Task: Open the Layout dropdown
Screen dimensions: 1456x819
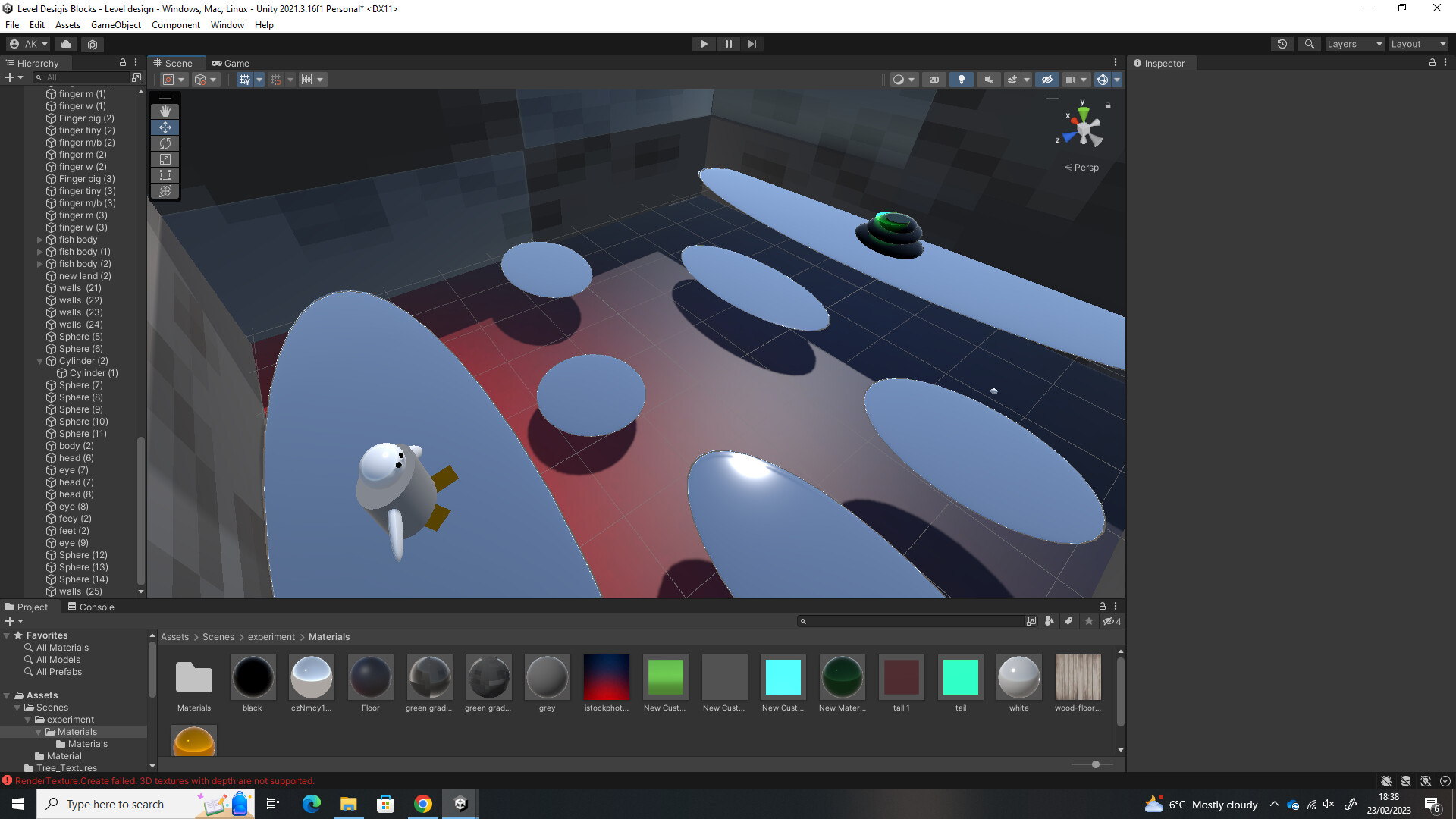Action: point(1418,44)
